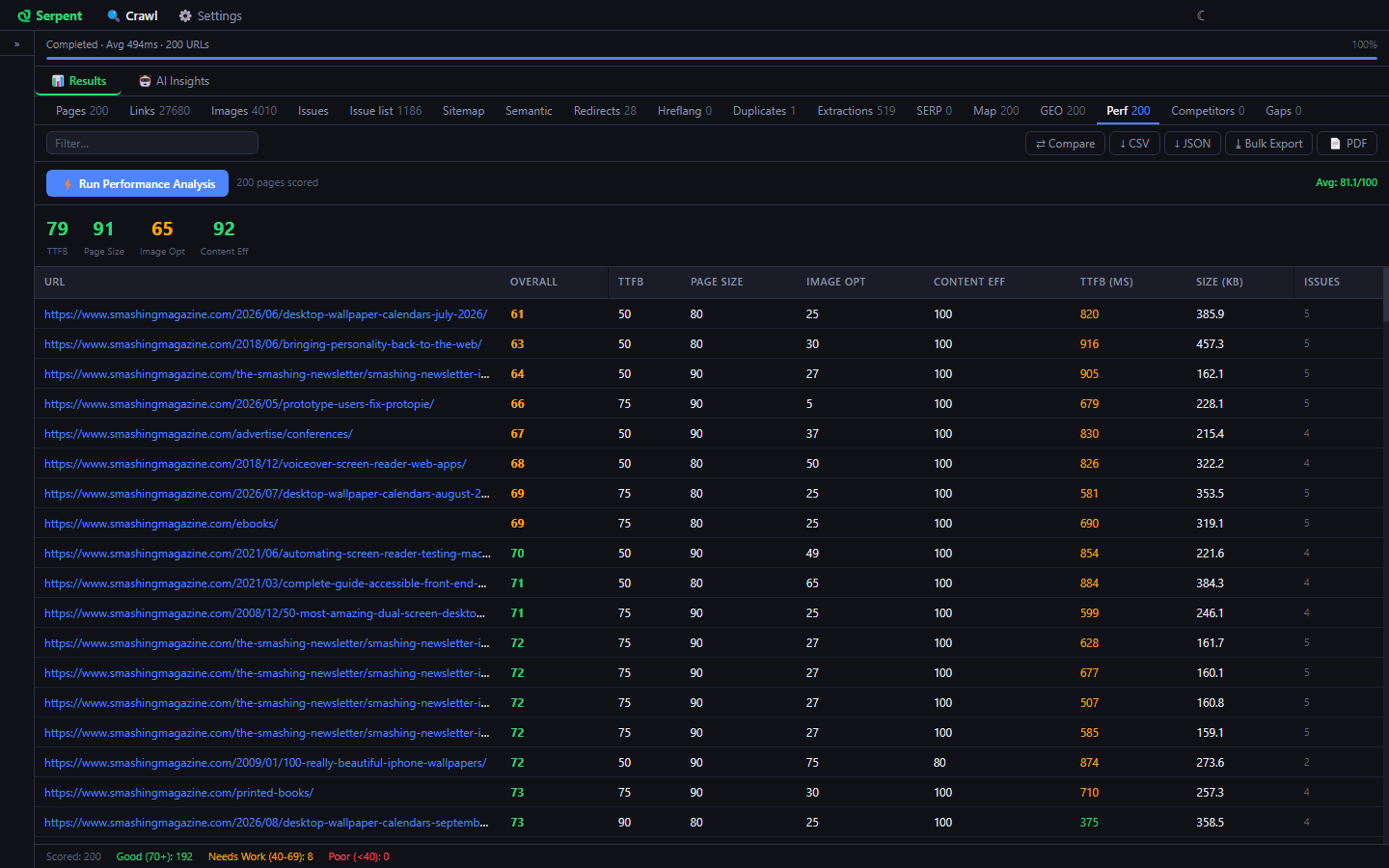This screenshot has height=868, width=1389.
Task: Open the printed-books URL link
Action: 178,793
